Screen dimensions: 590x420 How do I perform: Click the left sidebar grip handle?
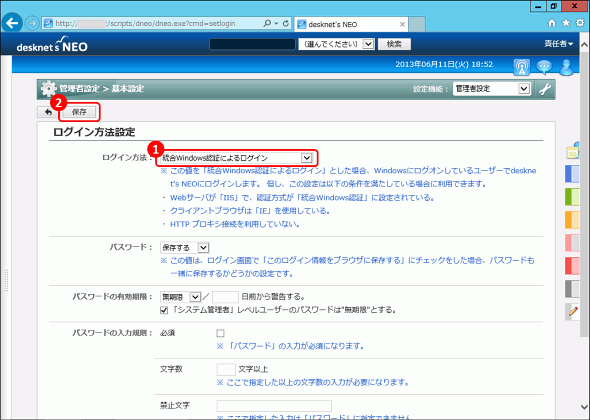coord(6,280)
